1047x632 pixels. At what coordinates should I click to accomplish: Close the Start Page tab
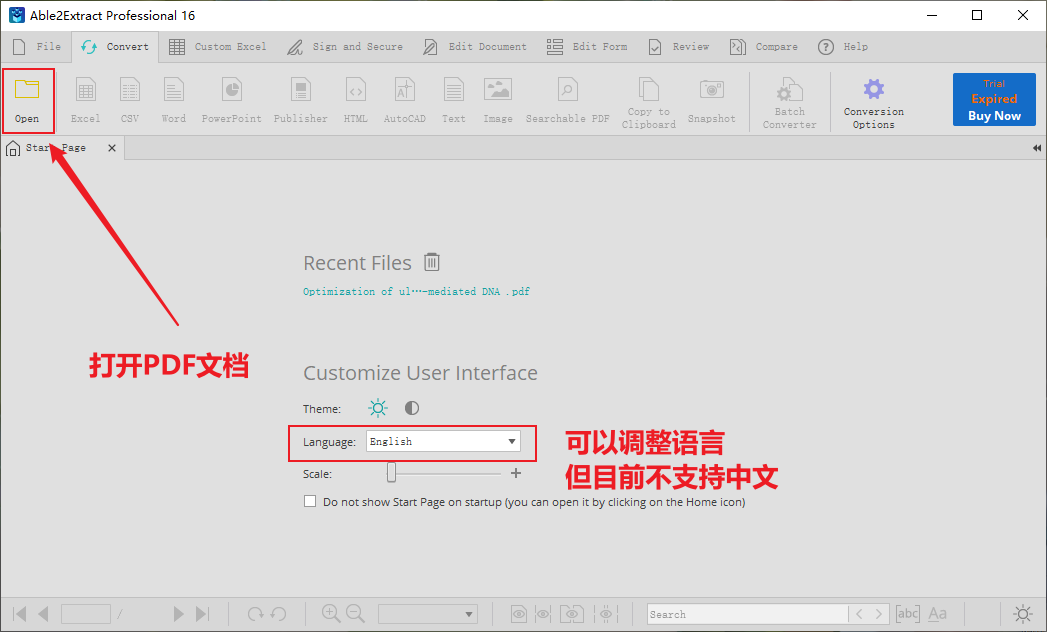pos(112,148)
